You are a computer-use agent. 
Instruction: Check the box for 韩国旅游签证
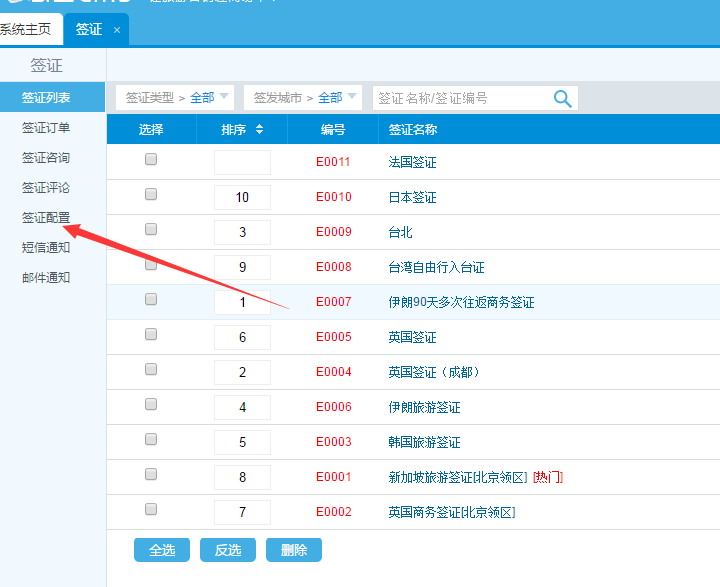(x=151, y=439)
